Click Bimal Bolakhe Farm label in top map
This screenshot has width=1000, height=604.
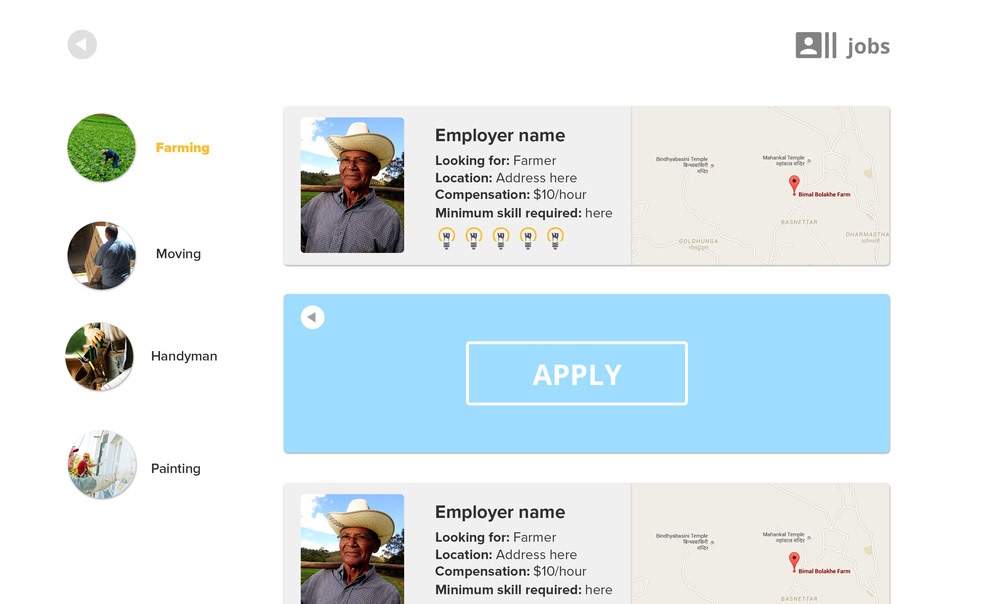click(x=824, y=194)
